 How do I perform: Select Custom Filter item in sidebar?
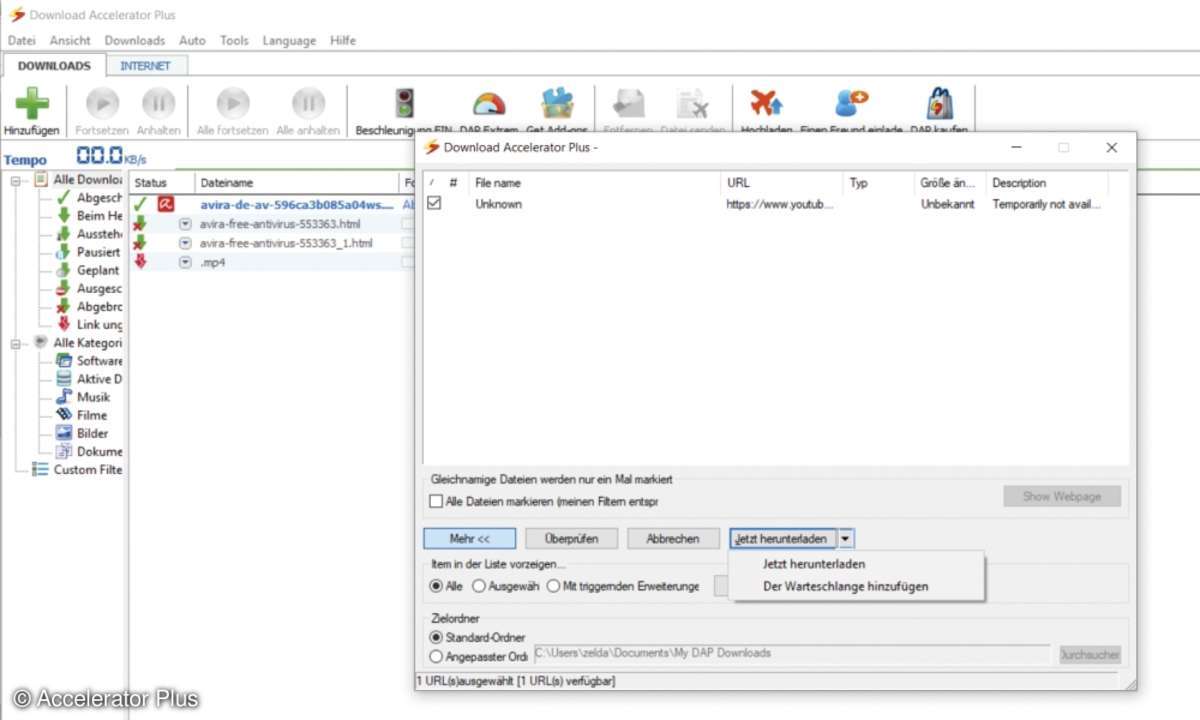78,469
